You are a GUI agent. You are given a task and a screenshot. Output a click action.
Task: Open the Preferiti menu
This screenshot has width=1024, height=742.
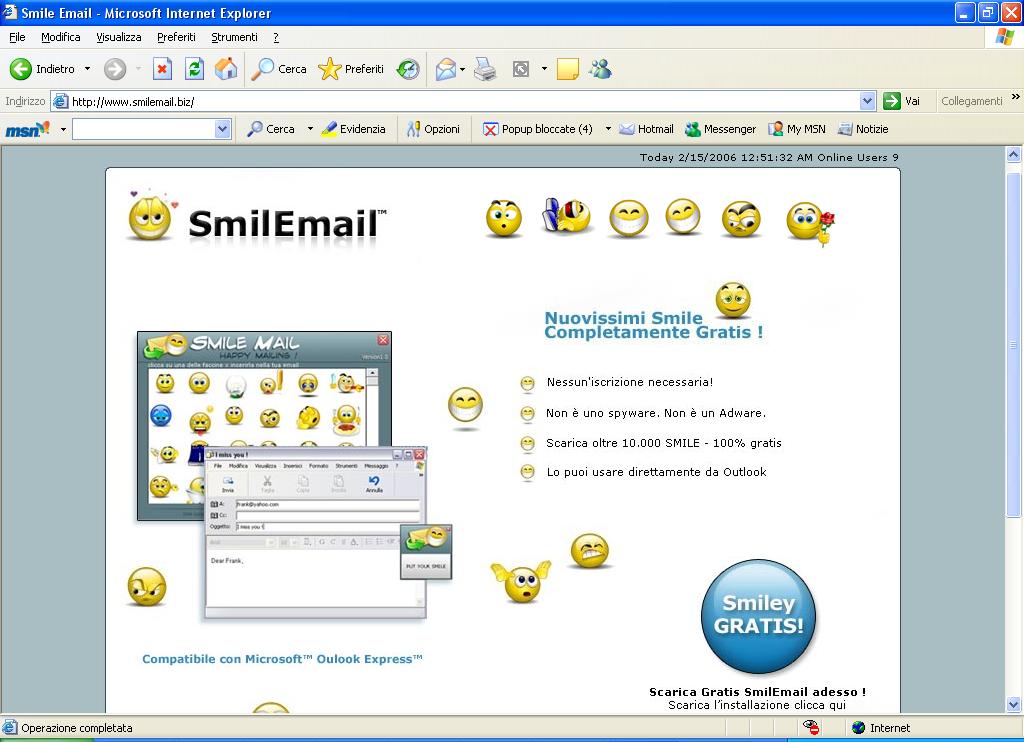(176, 37)
